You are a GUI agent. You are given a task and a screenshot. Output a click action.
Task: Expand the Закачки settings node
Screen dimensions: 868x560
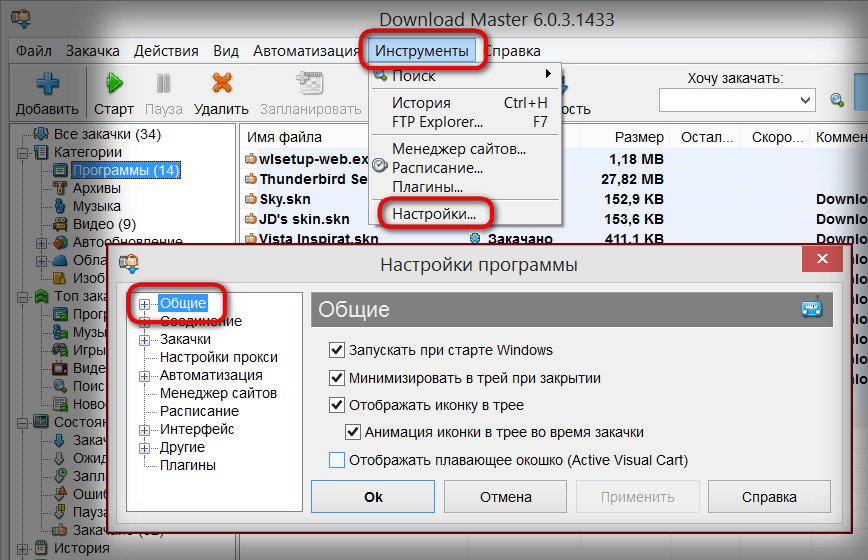[144, 340]
